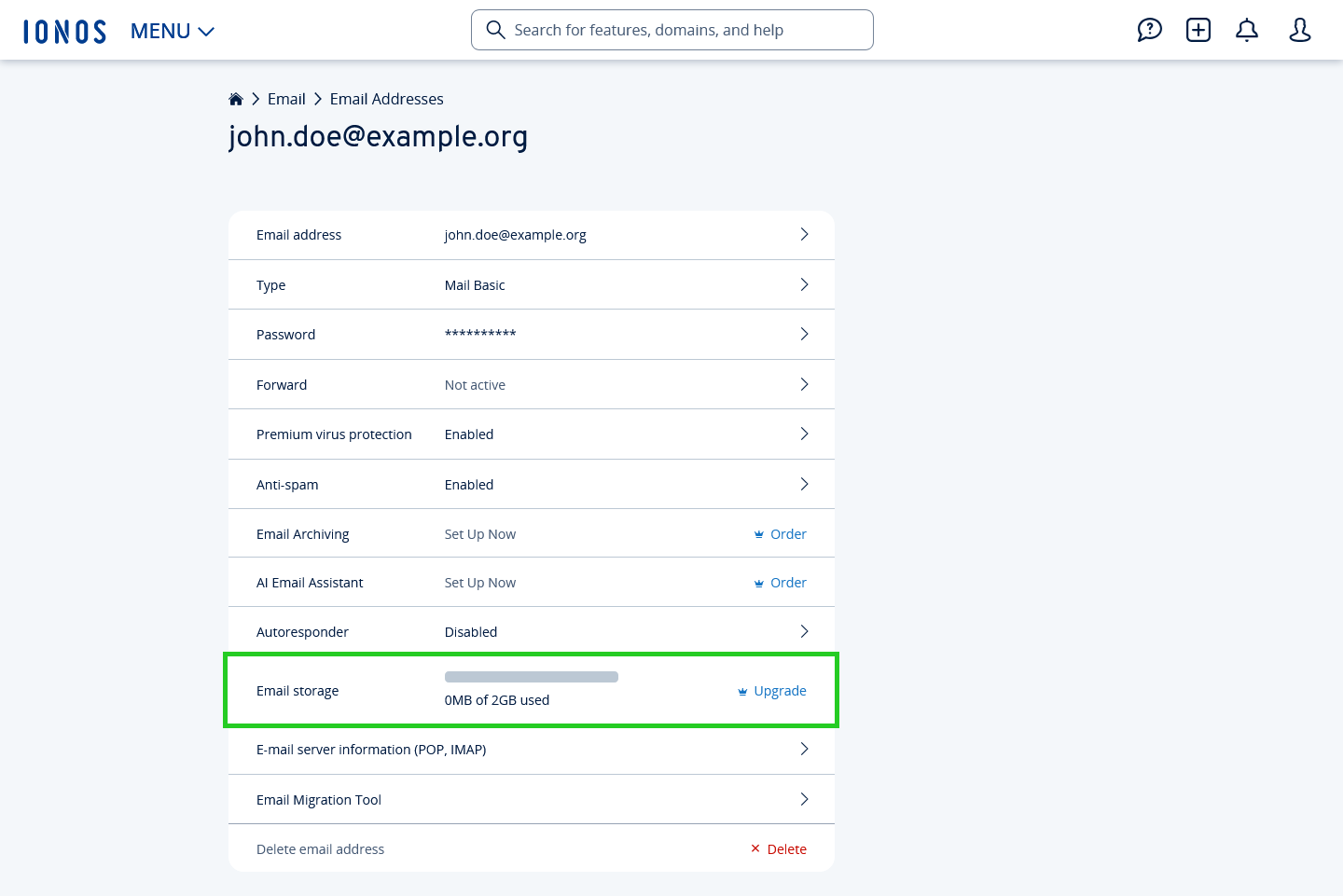Open the MENU dropdown
This screenshot has width=1343, height=896.
coord(172,30)
